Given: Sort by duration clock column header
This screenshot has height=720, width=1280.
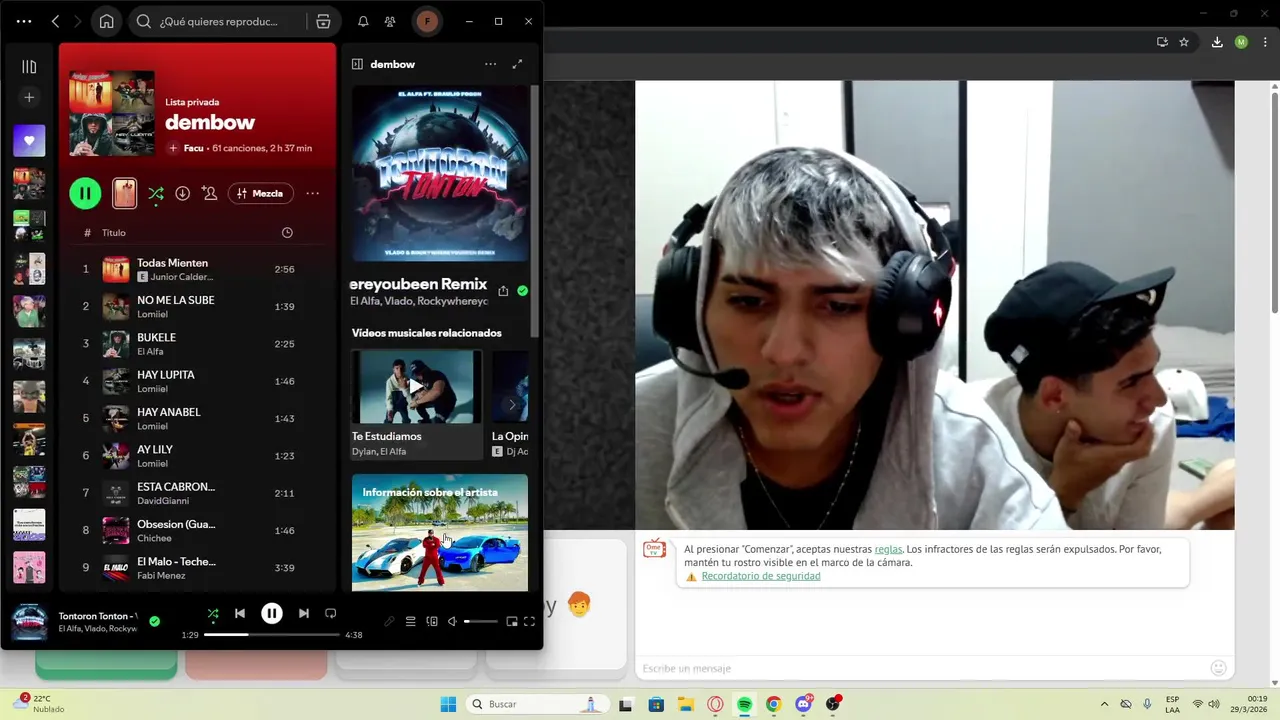Looking at the screenshot, I should coord(287,233).
